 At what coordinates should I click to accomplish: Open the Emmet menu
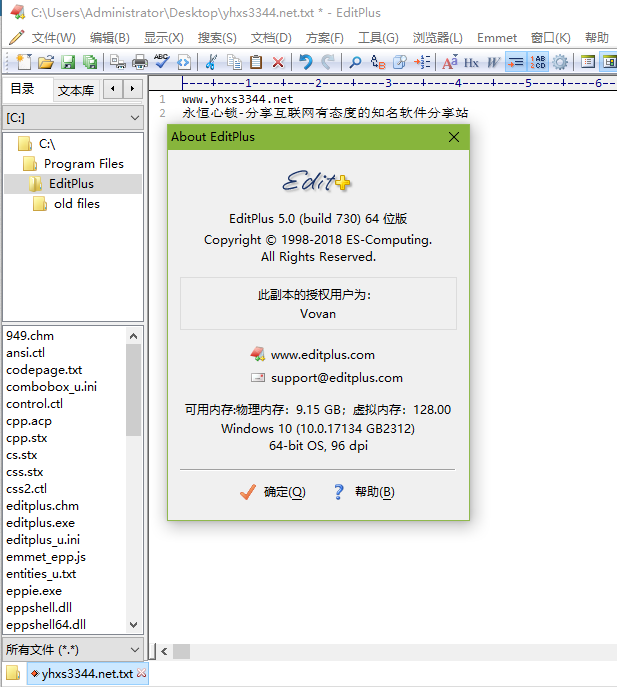[497, 38]
